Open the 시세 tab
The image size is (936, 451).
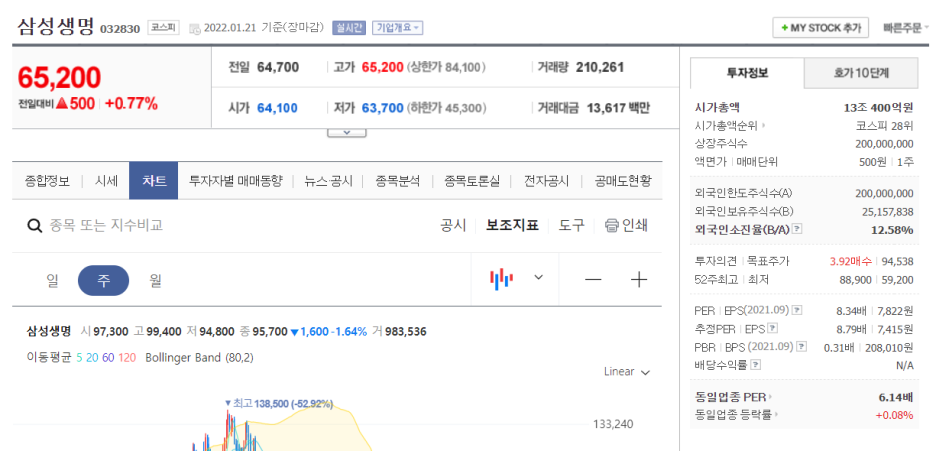tap(106, 181)
